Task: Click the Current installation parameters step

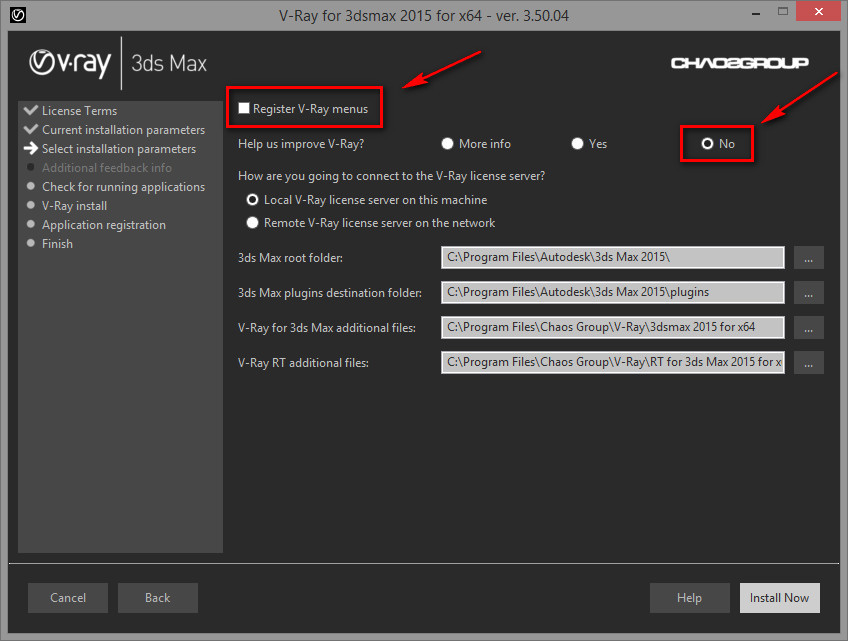Action: point(123,130)
